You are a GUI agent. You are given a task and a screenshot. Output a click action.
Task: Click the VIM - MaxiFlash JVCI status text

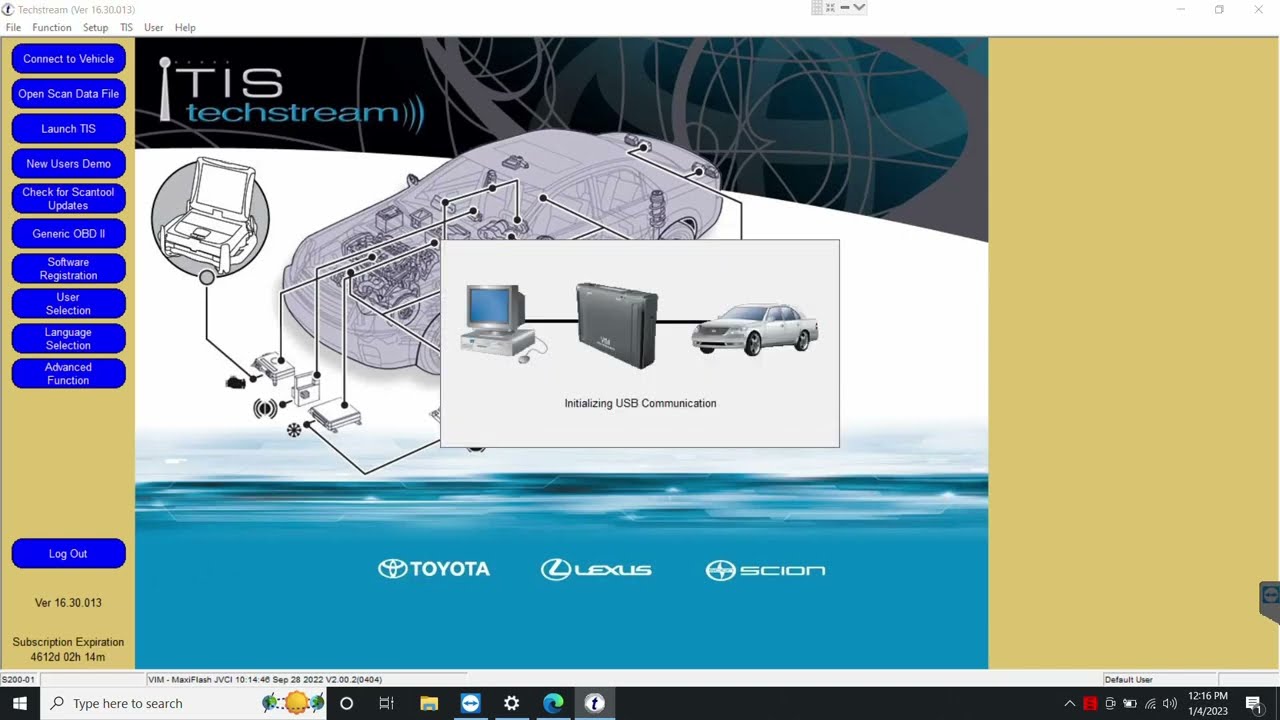coord(265,679)
